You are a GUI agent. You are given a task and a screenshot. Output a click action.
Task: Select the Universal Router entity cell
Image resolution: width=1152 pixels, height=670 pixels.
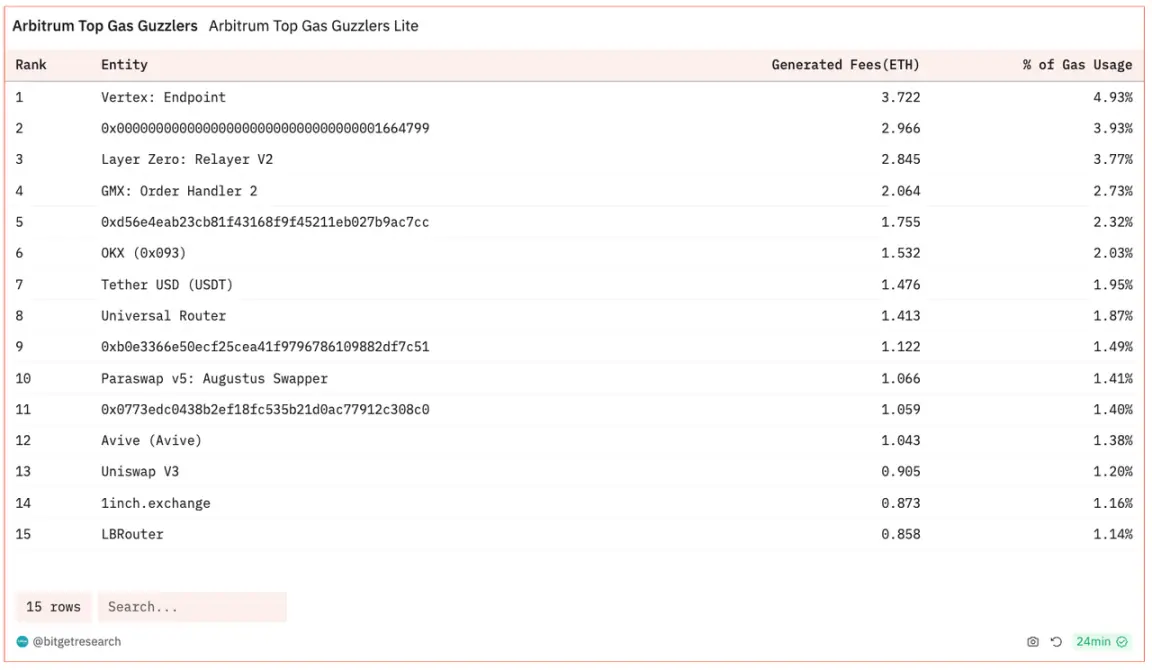click(163, 316)
